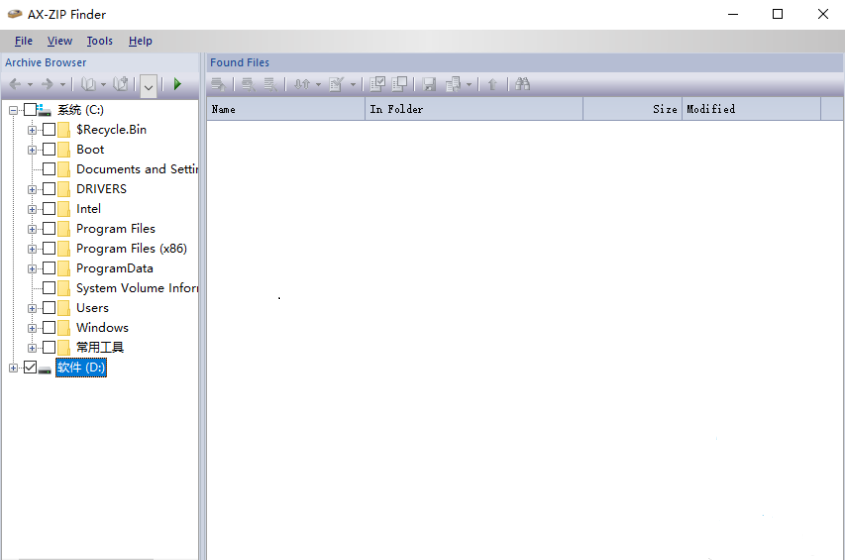The height and width of the screenshot is (560, 845).
Task: Select the ProgramData folder in tree
Action: click(114, 268)
